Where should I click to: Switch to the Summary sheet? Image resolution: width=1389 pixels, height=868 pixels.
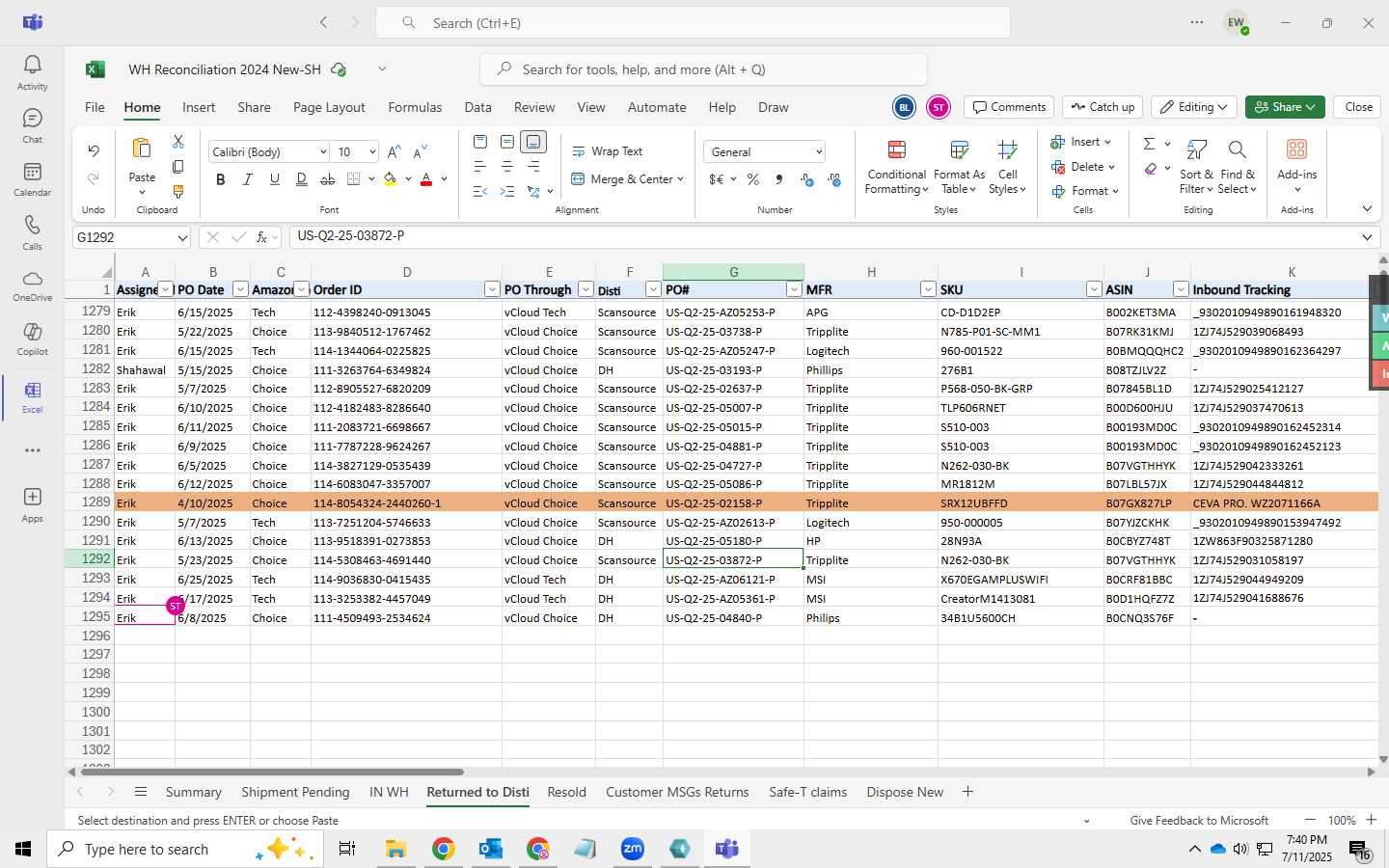tap(193, 792)
